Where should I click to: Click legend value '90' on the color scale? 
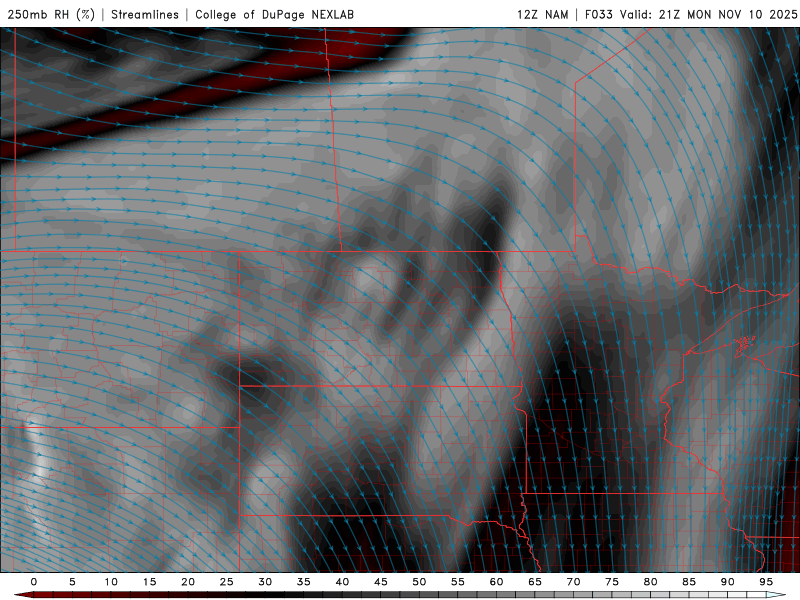tap(727, 582)
